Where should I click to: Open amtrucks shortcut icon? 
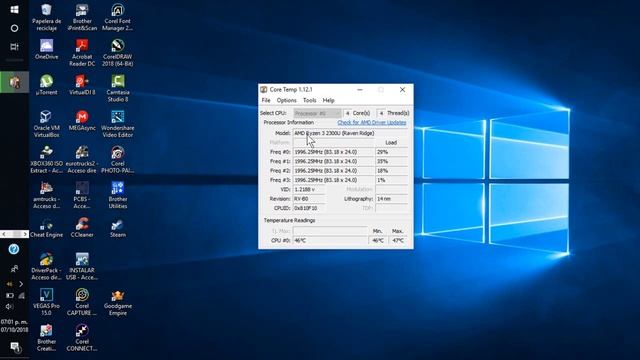click(x=47, y=195)
